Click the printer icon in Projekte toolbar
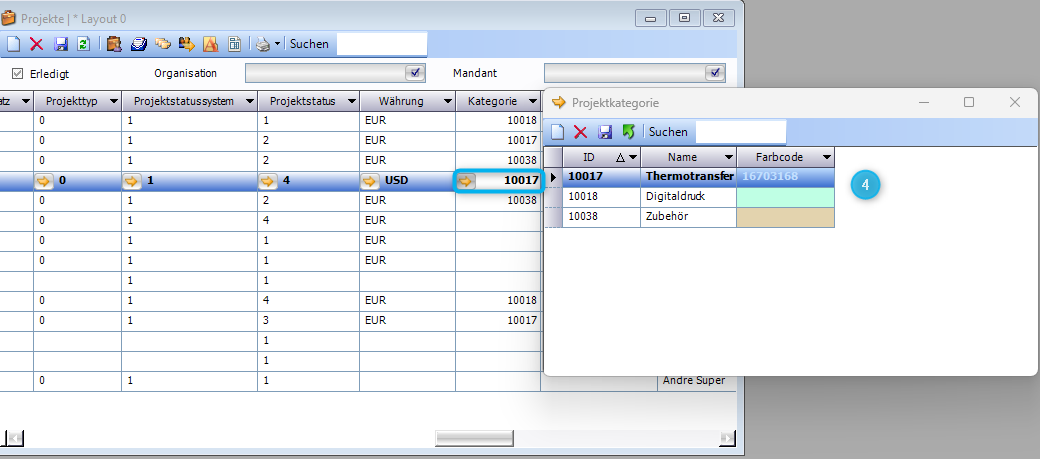Image resolution: width=1040 pixels, height=459 pixels. click(x=262, y=44)
